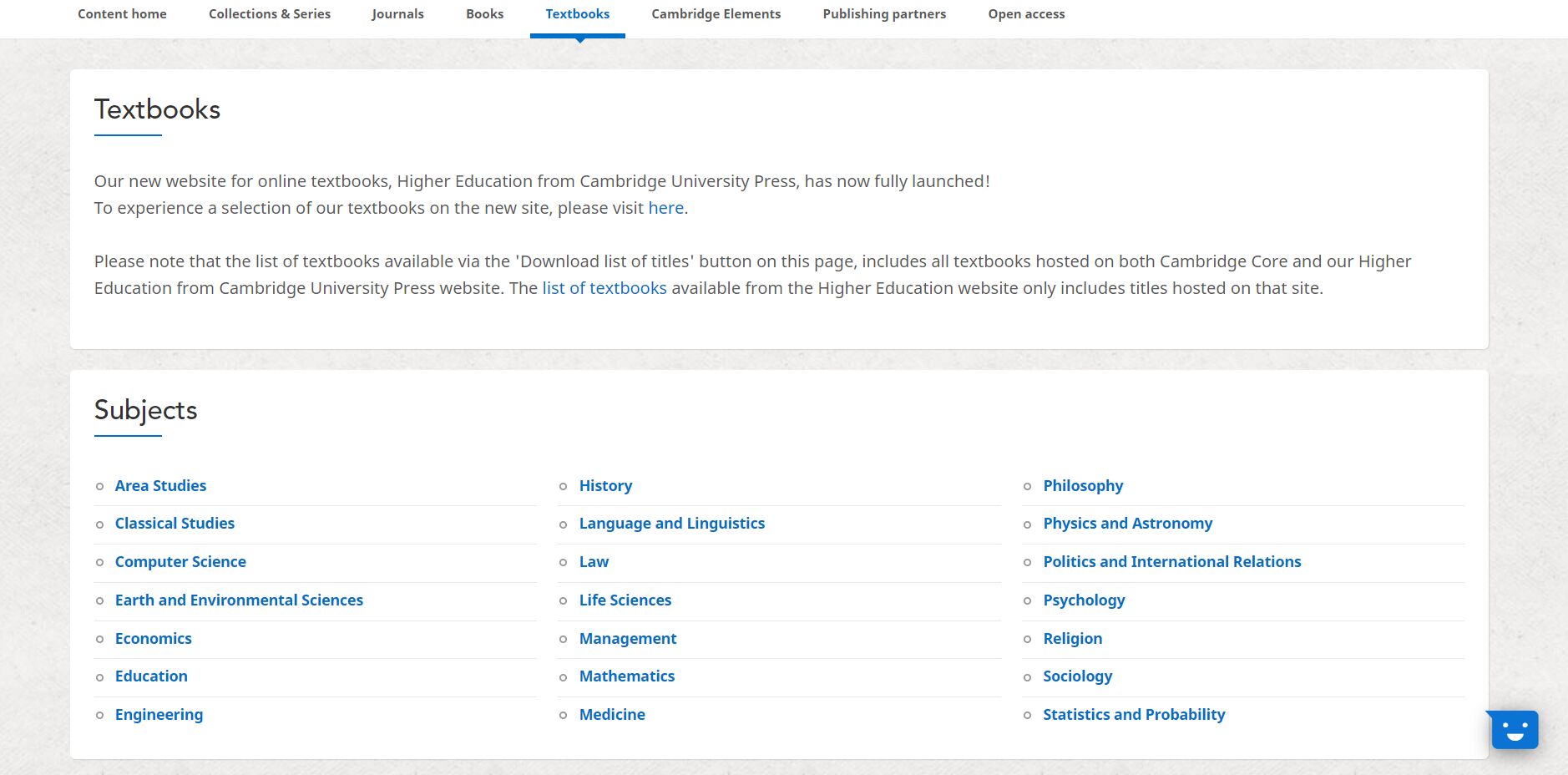Open the Religion subject link

(x=1072, y=639)
